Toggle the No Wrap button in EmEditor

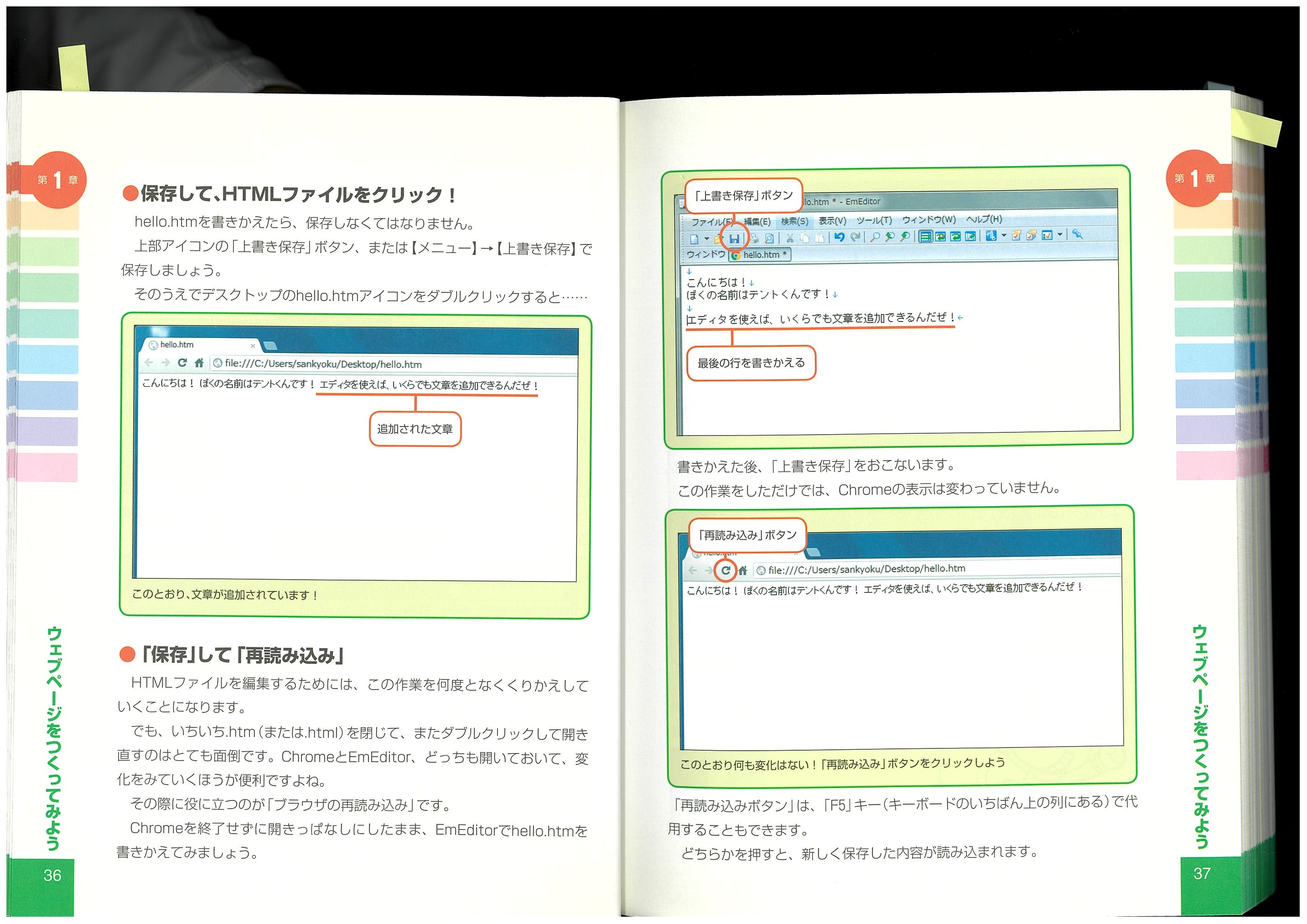926,237
